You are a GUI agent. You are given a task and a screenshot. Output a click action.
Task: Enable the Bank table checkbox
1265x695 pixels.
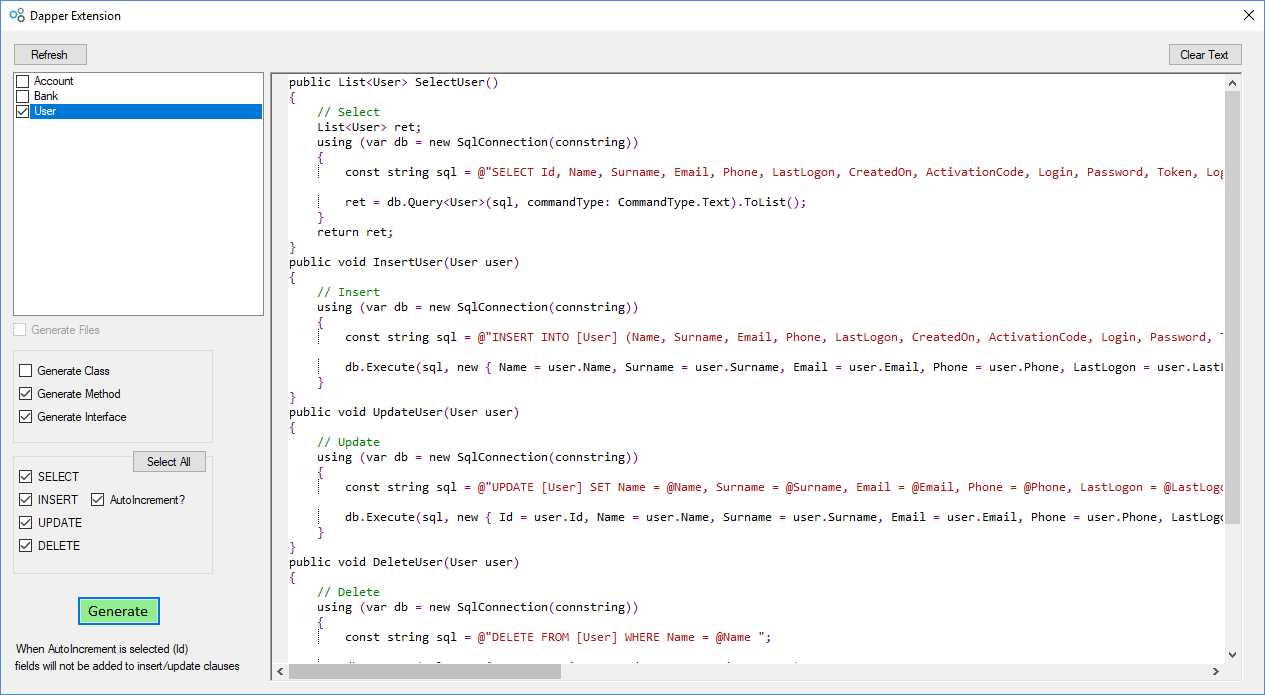point(22,96)
